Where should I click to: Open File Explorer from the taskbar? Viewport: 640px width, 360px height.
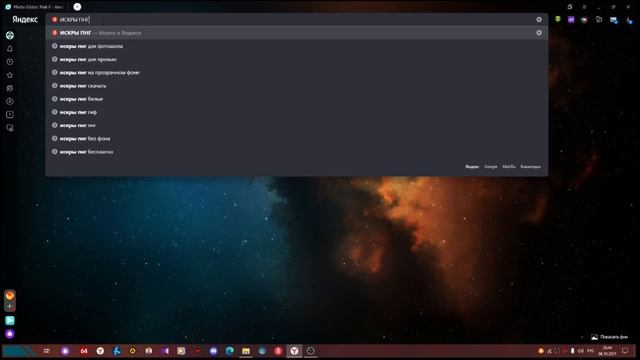pyautogui.click(x=246, y=351)
